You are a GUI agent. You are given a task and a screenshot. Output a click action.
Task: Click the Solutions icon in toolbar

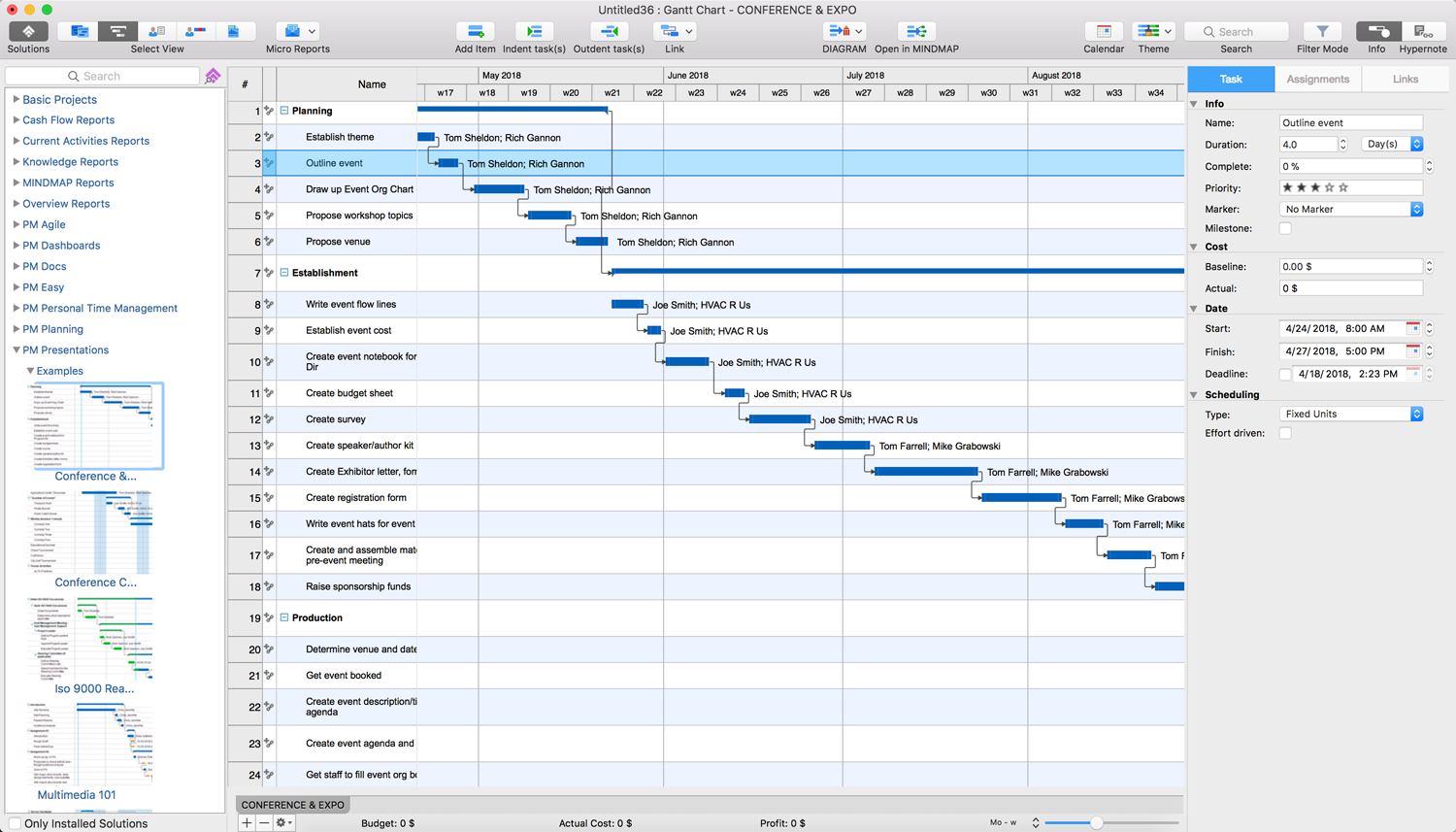(28, 32)
